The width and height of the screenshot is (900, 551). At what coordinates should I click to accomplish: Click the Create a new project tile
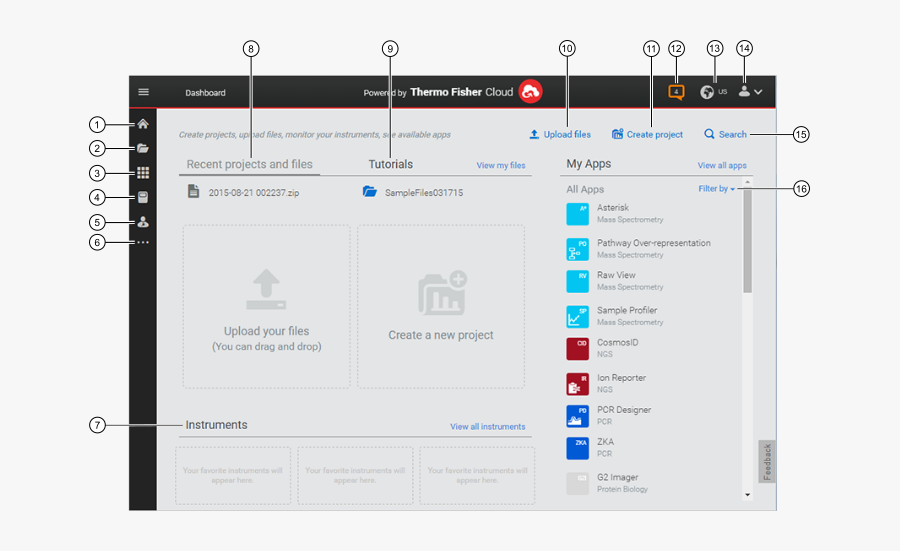click(441, 306)
